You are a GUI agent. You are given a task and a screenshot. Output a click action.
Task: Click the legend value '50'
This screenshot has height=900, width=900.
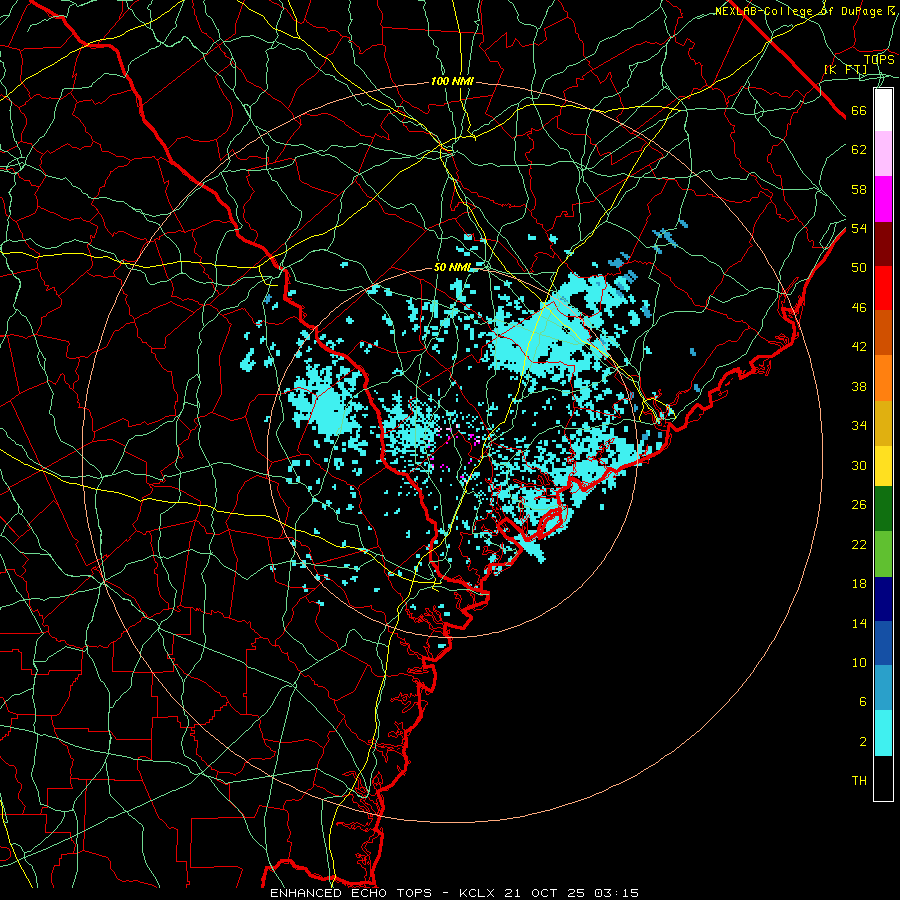click(859, 267)
